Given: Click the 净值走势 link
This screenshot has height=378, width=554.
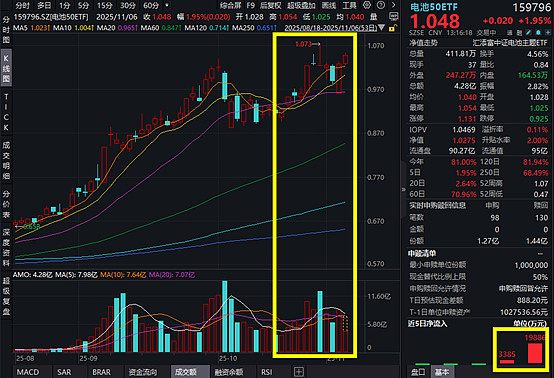Looking at the screenshot, I should tap(423, 43).
